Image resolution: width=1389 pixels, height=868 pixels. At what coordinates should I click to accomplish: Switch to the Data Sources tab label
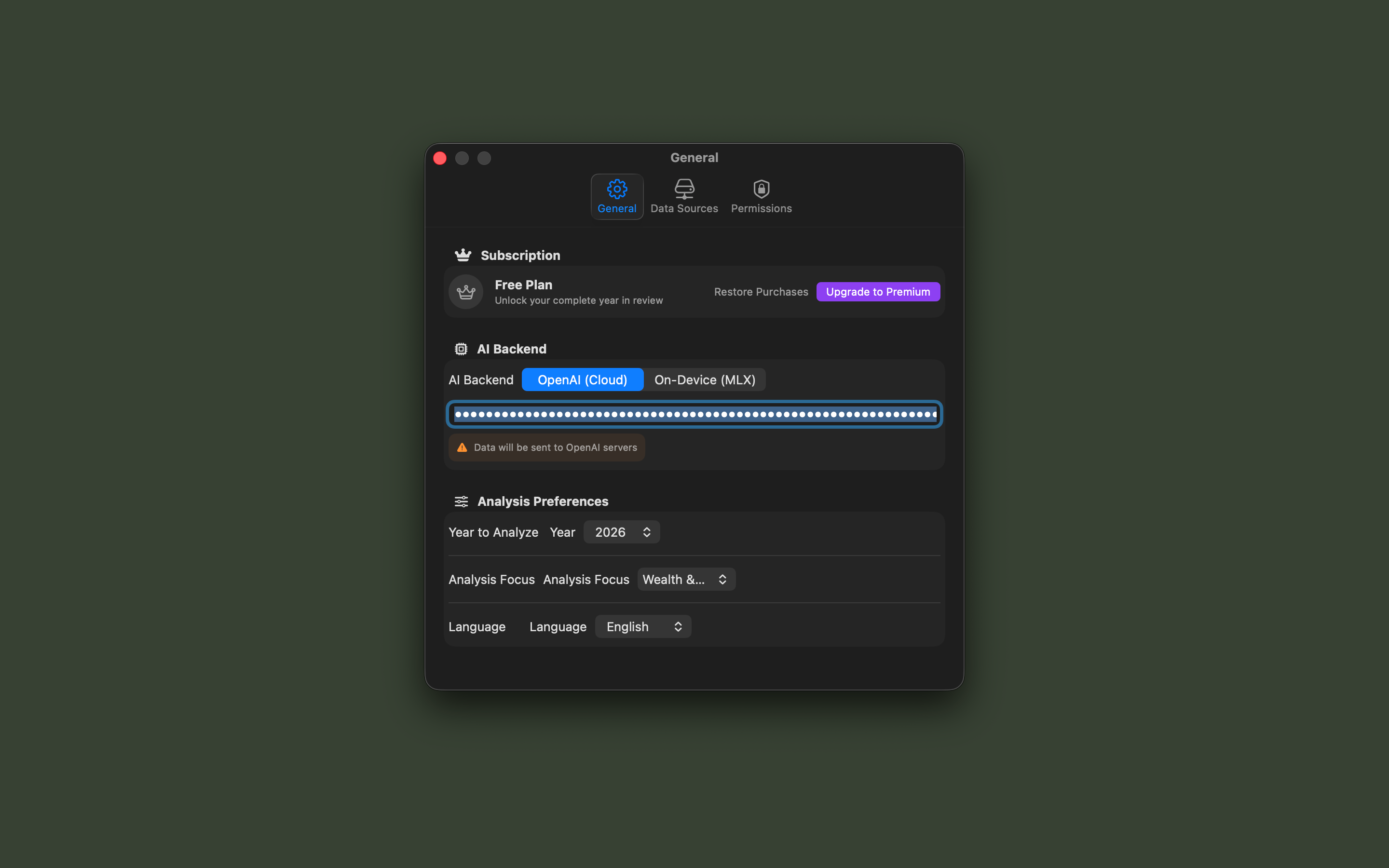683,209
